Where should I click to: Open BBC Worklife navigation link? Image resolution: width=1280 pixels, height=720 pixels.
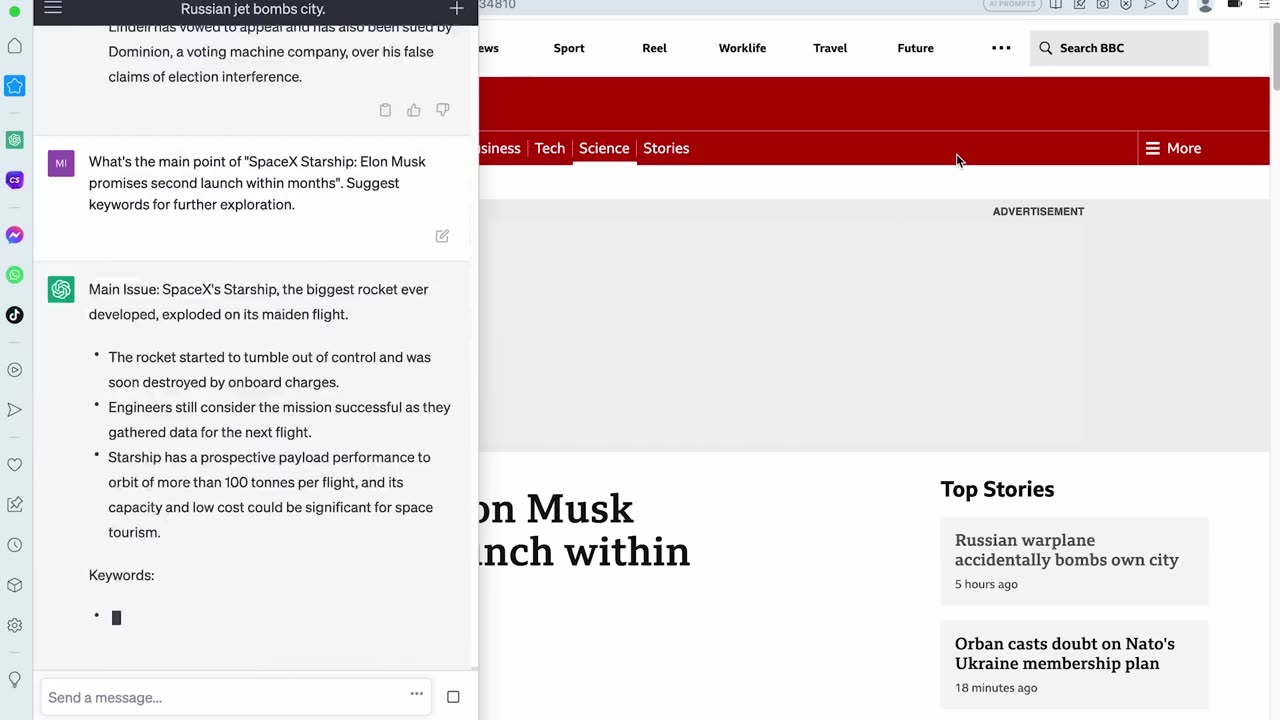pyautogui.click(x=742, y=48)
